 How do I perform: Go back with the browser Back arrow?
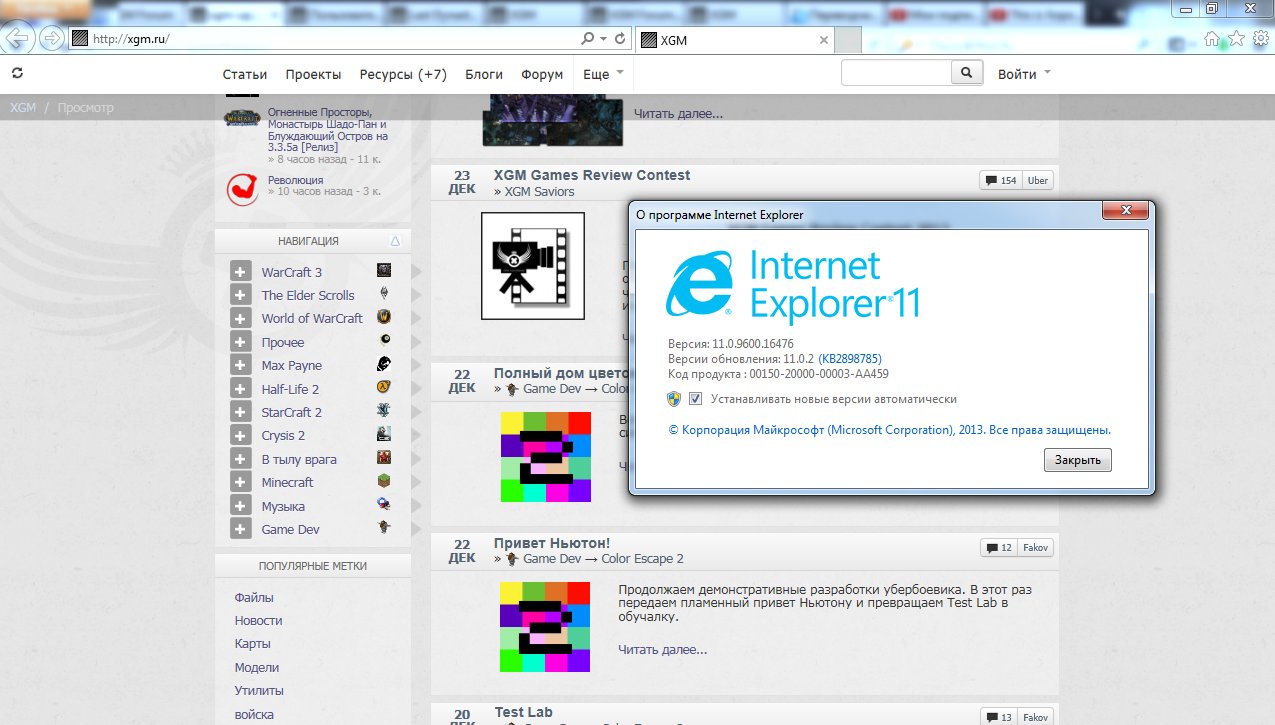(20, 39)
